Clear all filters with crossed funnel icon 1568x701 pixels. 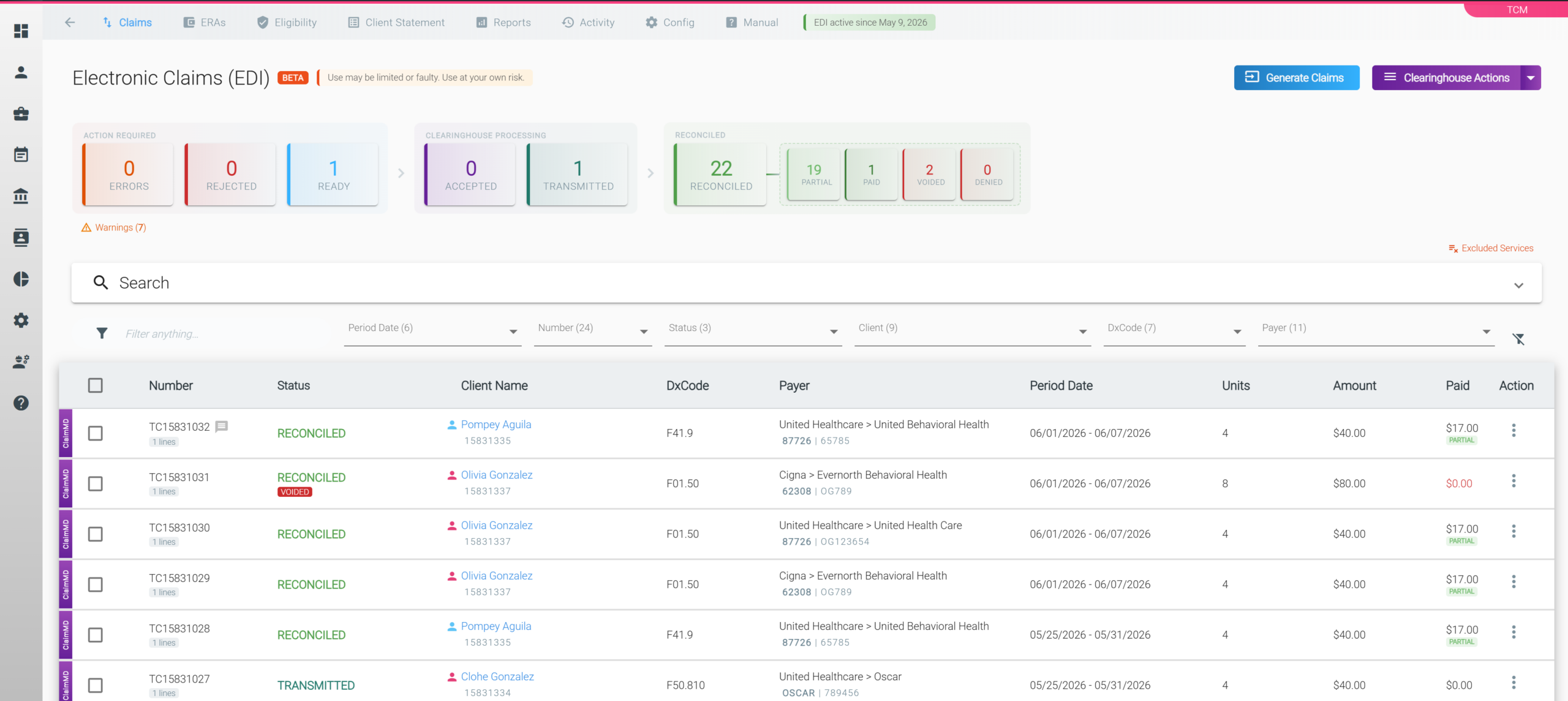[x=1519, y=339]
